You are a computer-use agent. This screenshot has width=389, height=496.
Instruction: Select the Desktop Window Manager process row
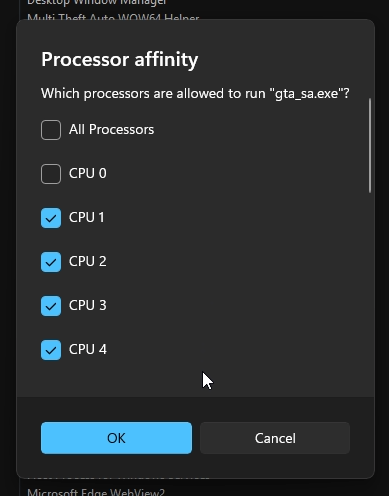[96, 3]
